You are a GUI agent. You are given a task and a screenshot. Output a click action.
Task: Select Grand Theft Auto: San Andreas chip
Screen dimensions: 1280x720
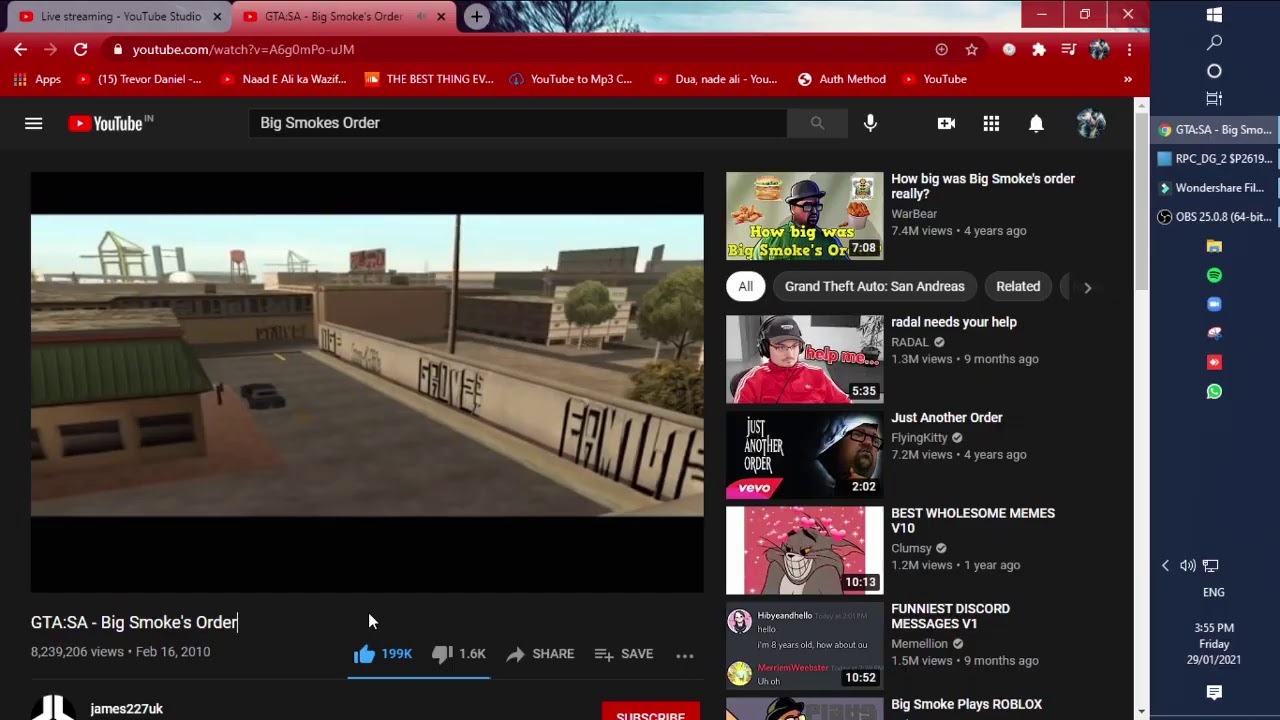tap(875, 286)
